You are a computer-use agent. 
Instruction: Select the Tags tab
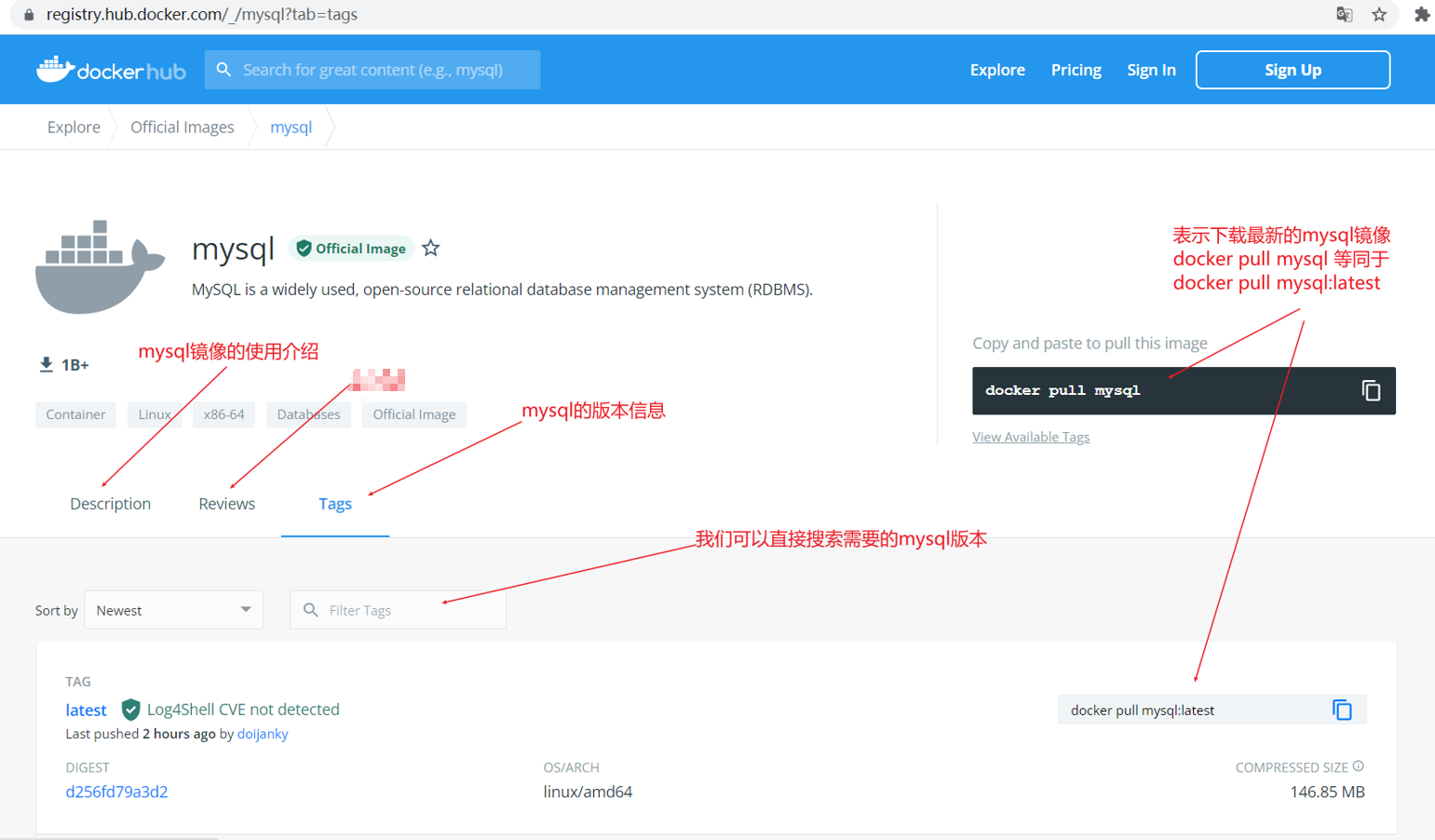click(335, 504)
